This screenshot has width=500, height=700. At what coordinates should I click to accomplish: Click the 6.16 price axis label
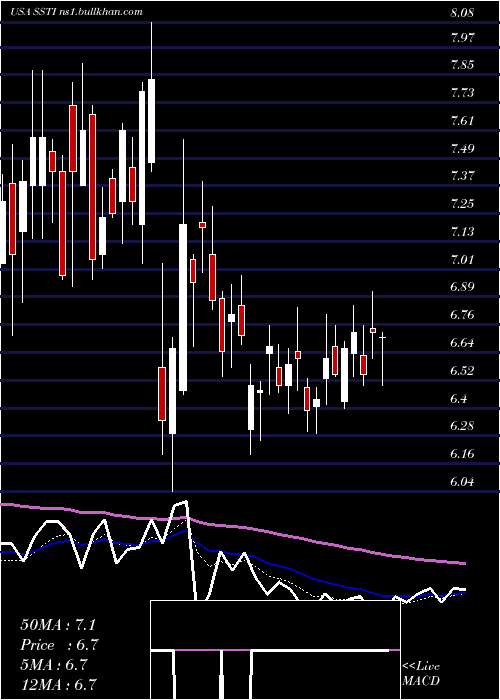[x=462, y=454]
